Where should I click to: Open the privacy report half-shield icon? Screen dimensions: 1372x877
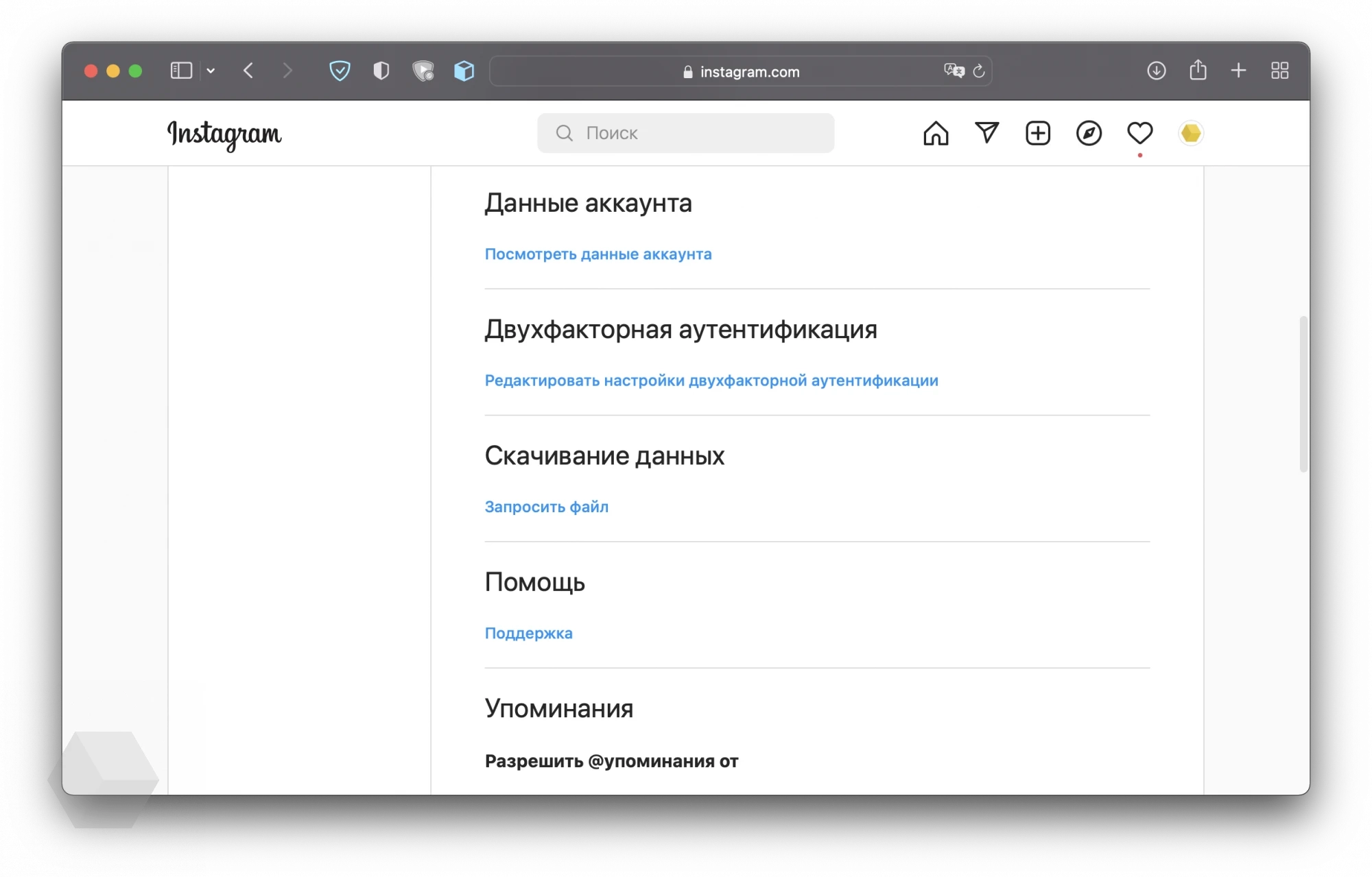[381, 71]
